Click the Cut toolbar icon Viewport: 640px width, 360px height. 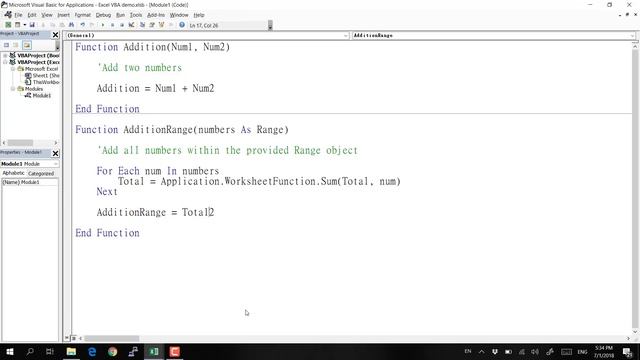[43, 25]
